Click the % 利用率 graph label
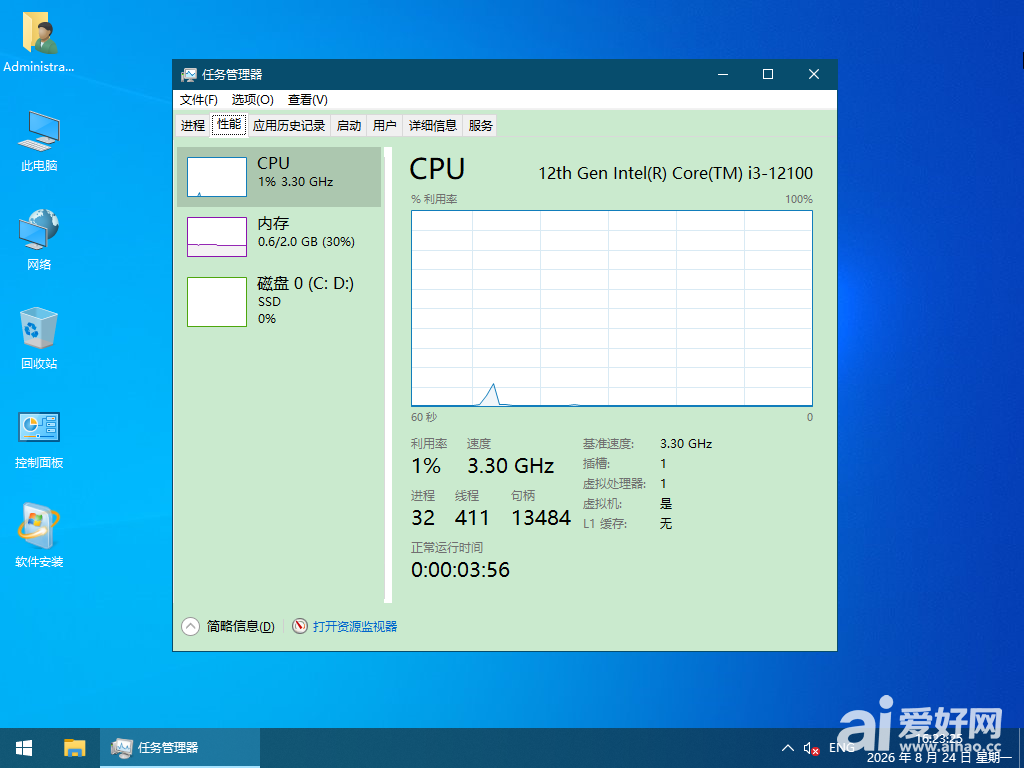 [x=434, y=199]
